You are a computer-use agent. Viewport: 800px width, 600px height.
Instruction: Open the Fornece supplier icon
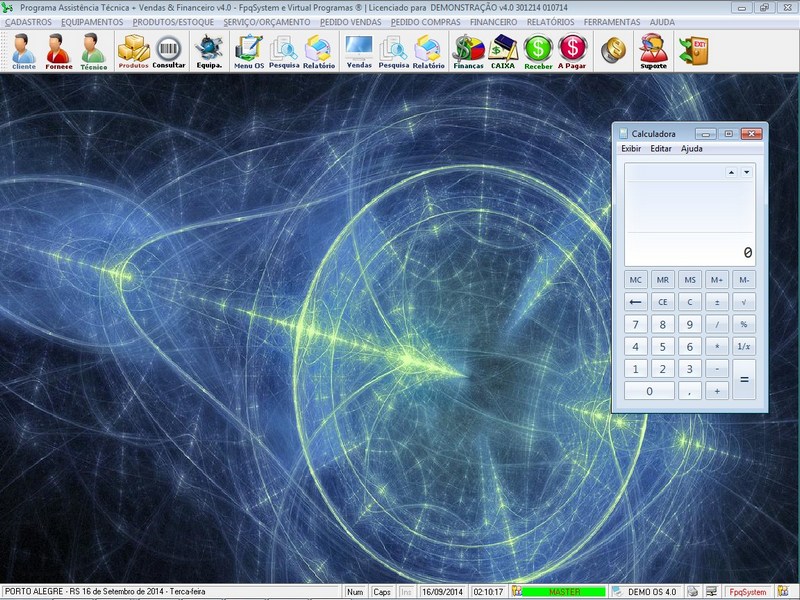[59, 51]
